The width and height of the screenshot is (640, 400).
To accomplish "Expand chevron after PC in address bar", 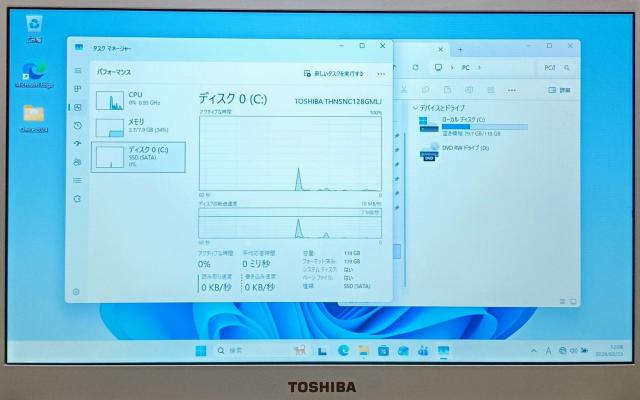I will tap(479, 68).
